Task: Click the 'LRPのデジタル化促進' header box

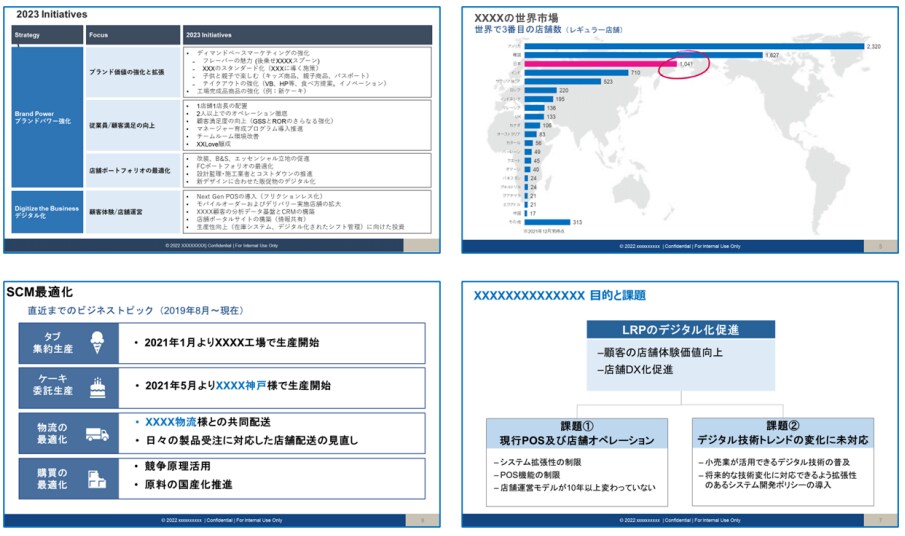Action: tap(680, 330)
